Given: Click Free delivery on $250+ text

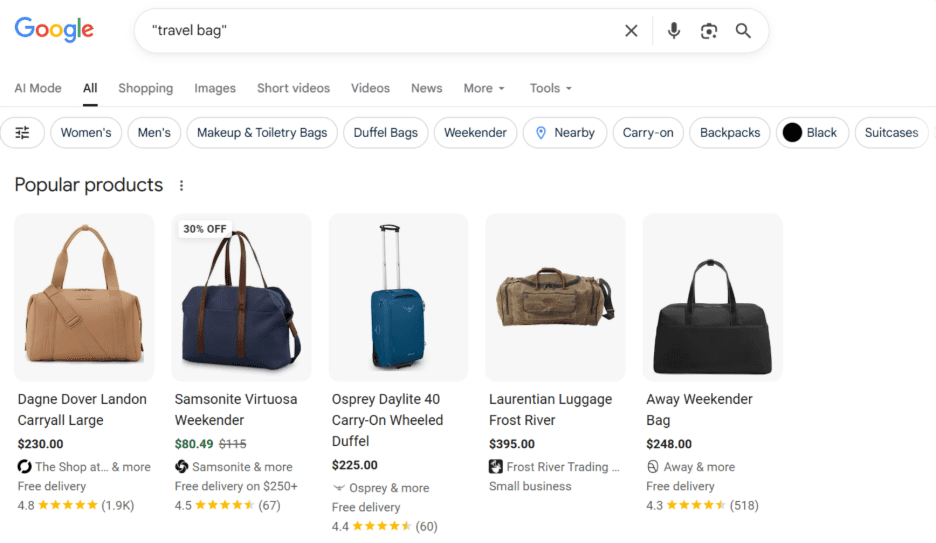Looking at the screenshot, I should [236, 486].
